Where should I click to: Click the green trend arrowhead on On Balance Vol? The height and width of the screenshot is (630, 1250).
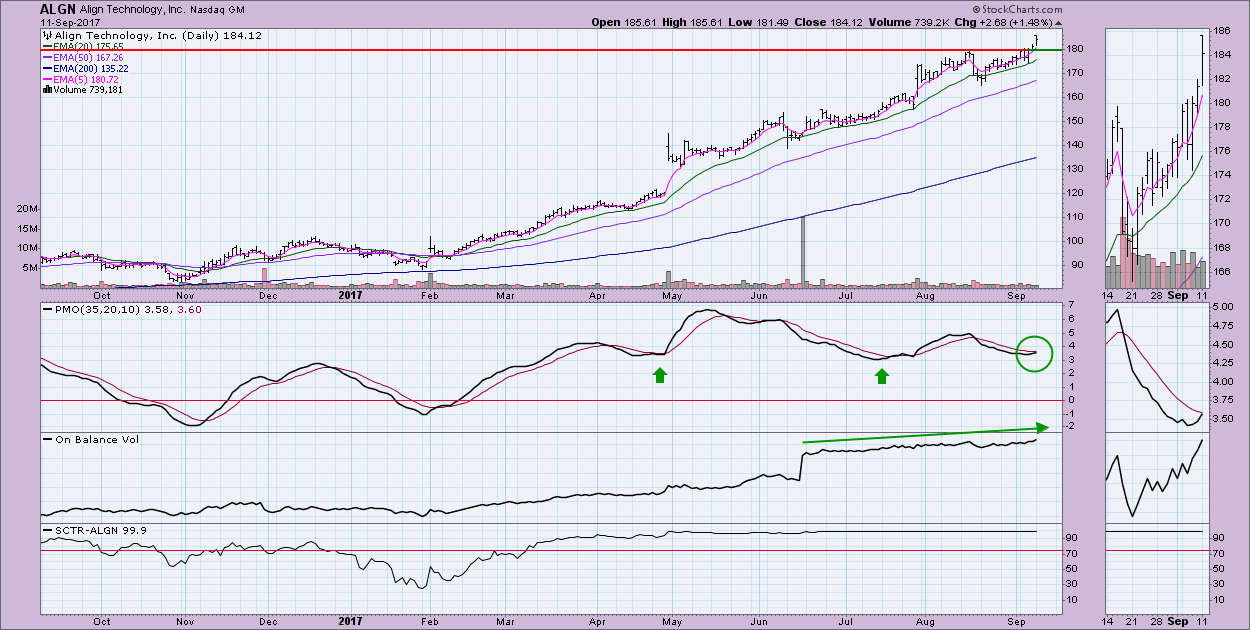[x=1042, y=427]
